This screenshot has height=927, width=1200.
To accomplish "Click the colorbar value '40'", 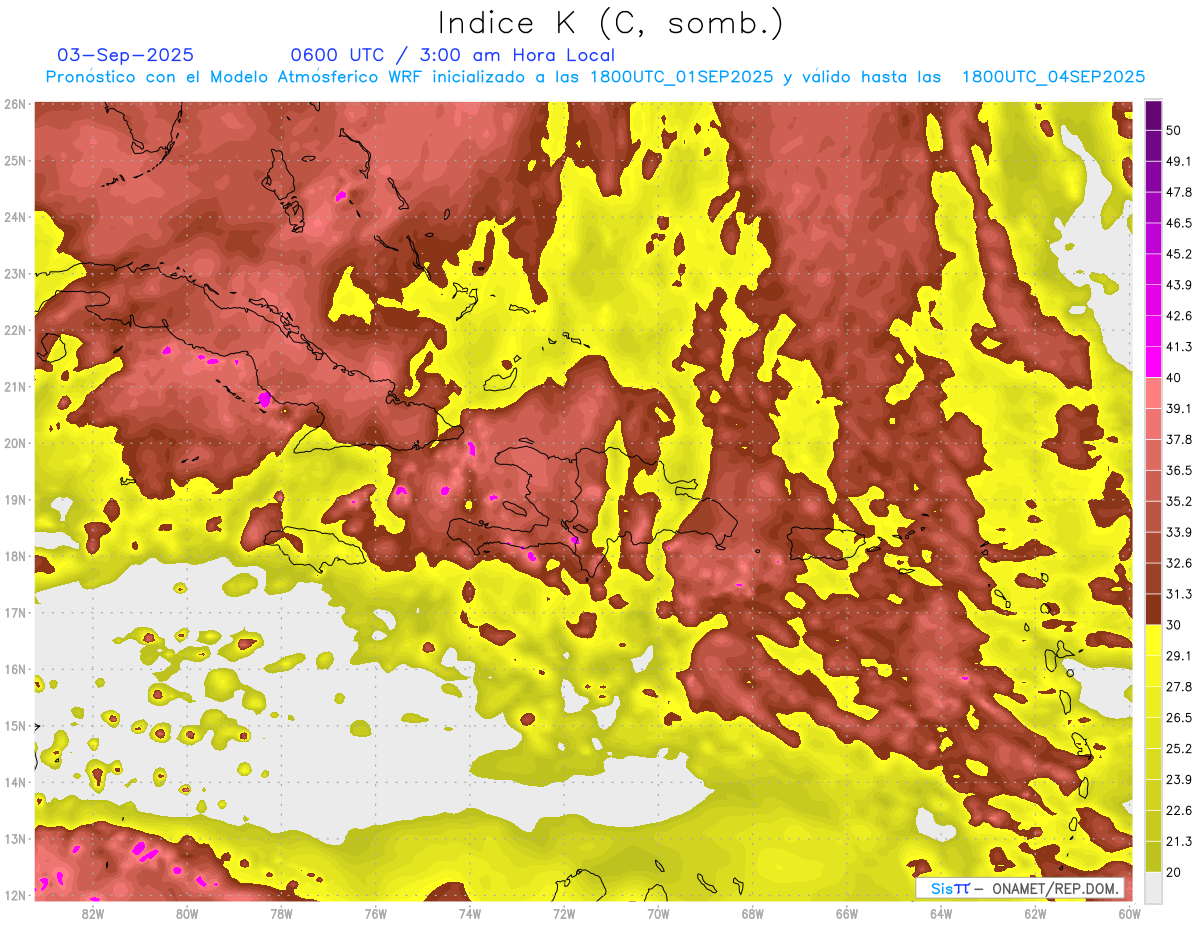I will 1173,378.
